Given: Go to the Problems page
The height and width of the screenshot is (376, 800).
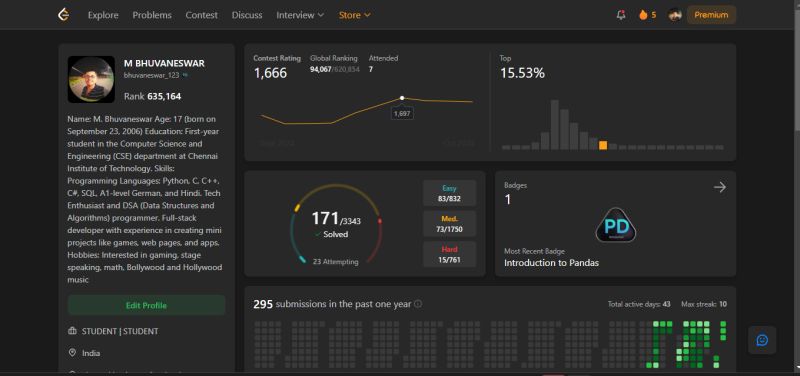Looking at the screenshot, I should [152, 15].
